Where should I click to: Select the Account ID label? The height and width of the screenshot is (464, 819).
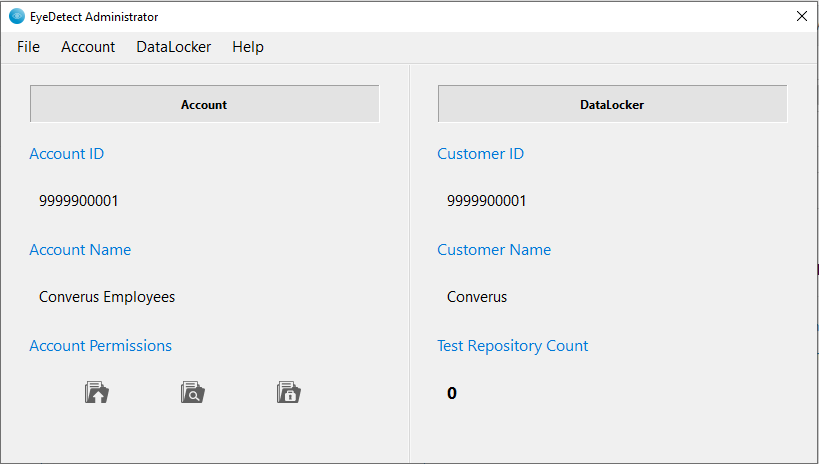click(x=66, y=154)
